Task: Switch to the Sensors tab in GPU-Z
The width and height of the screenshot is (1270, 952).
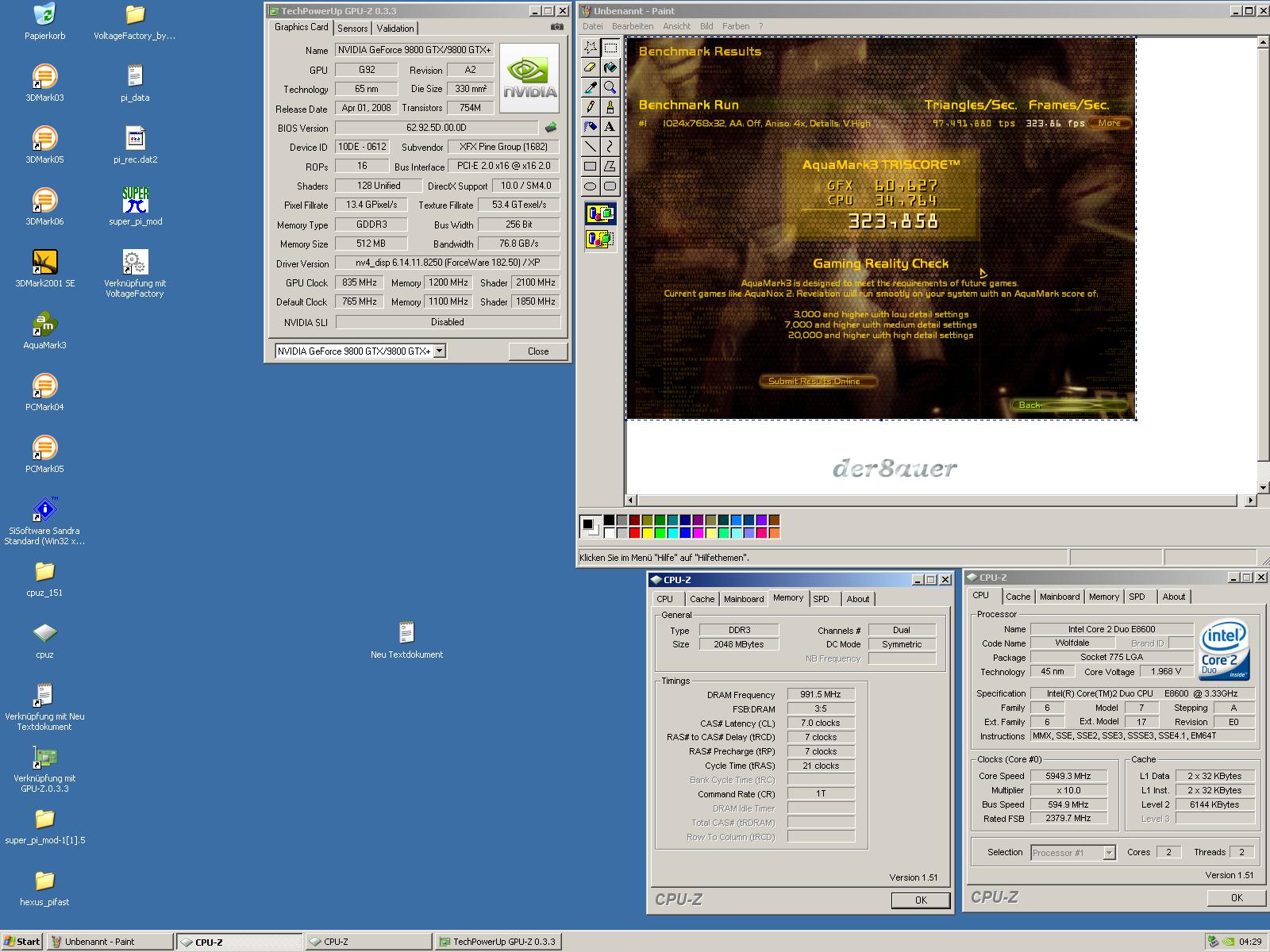Action: (x=352, y=28)
